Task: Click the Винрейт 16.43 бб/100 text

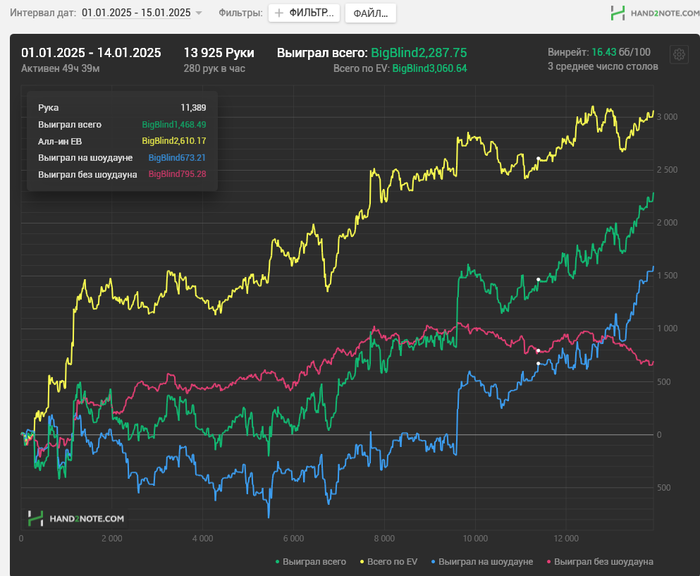Action: pos(599,52)
